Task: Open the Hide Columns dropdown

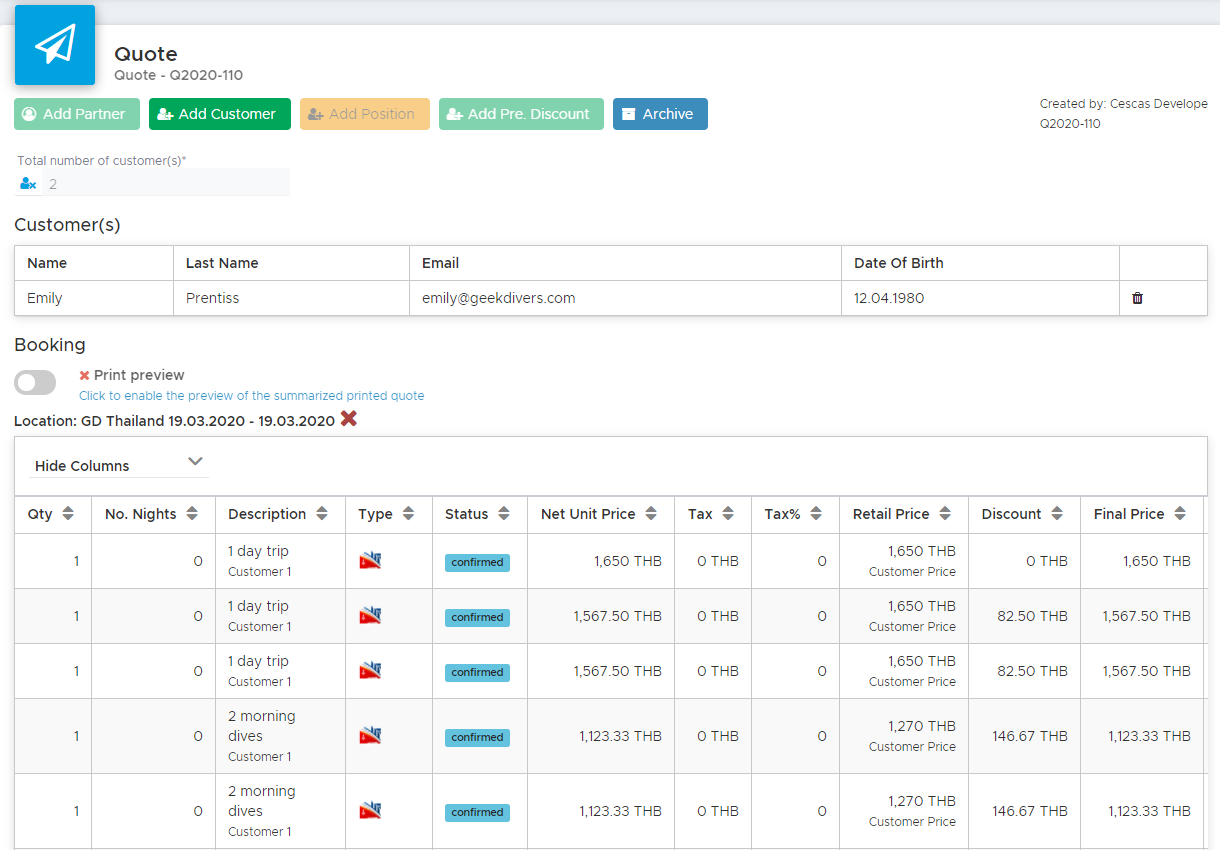Action: coord(119,465)
